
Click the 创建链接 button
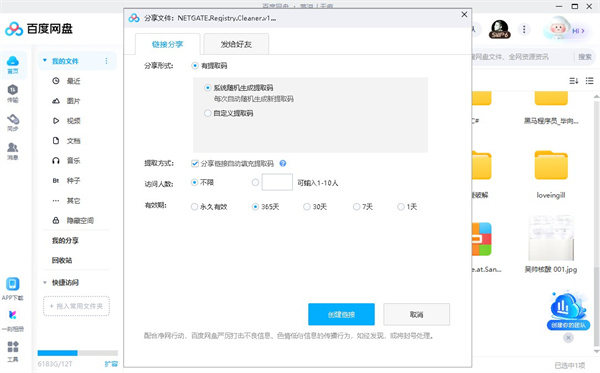coord(341,314)
